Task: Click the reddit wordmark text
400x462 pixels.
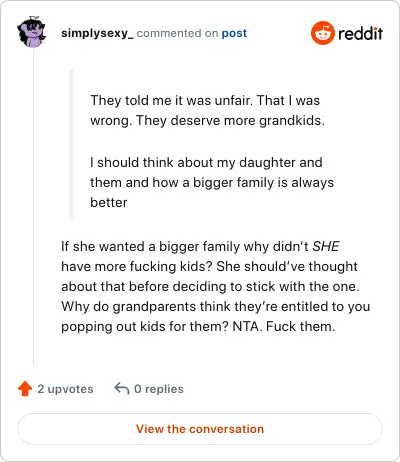Action: [x=360, y=33]
